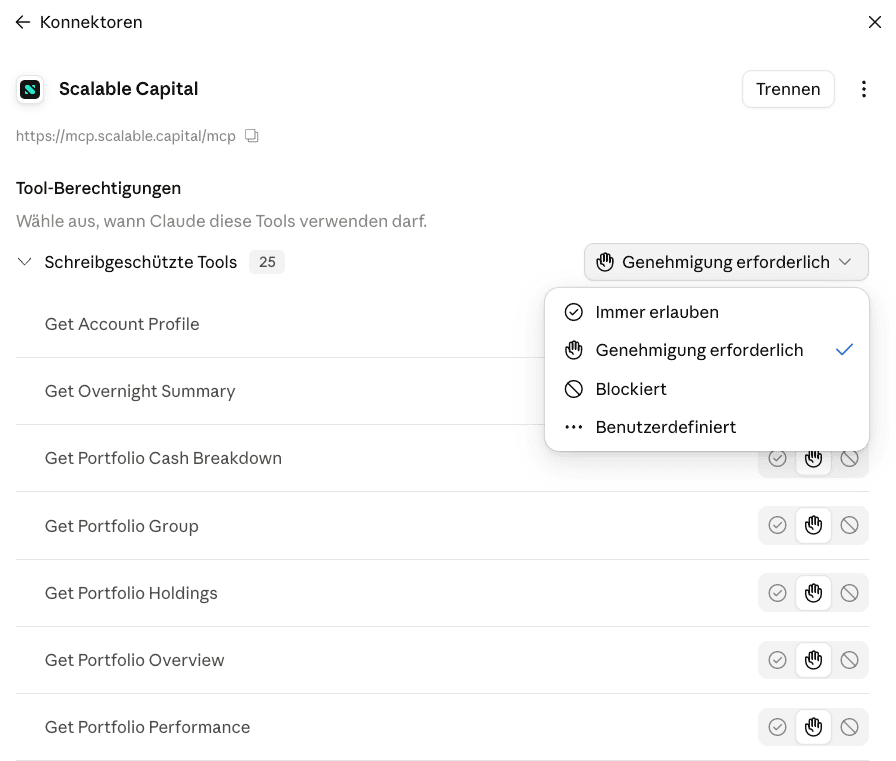Block Get Portfolio Cash Breakdown tool
The height and width of the screenshot is (761, 896).
(x=849, y=458)
